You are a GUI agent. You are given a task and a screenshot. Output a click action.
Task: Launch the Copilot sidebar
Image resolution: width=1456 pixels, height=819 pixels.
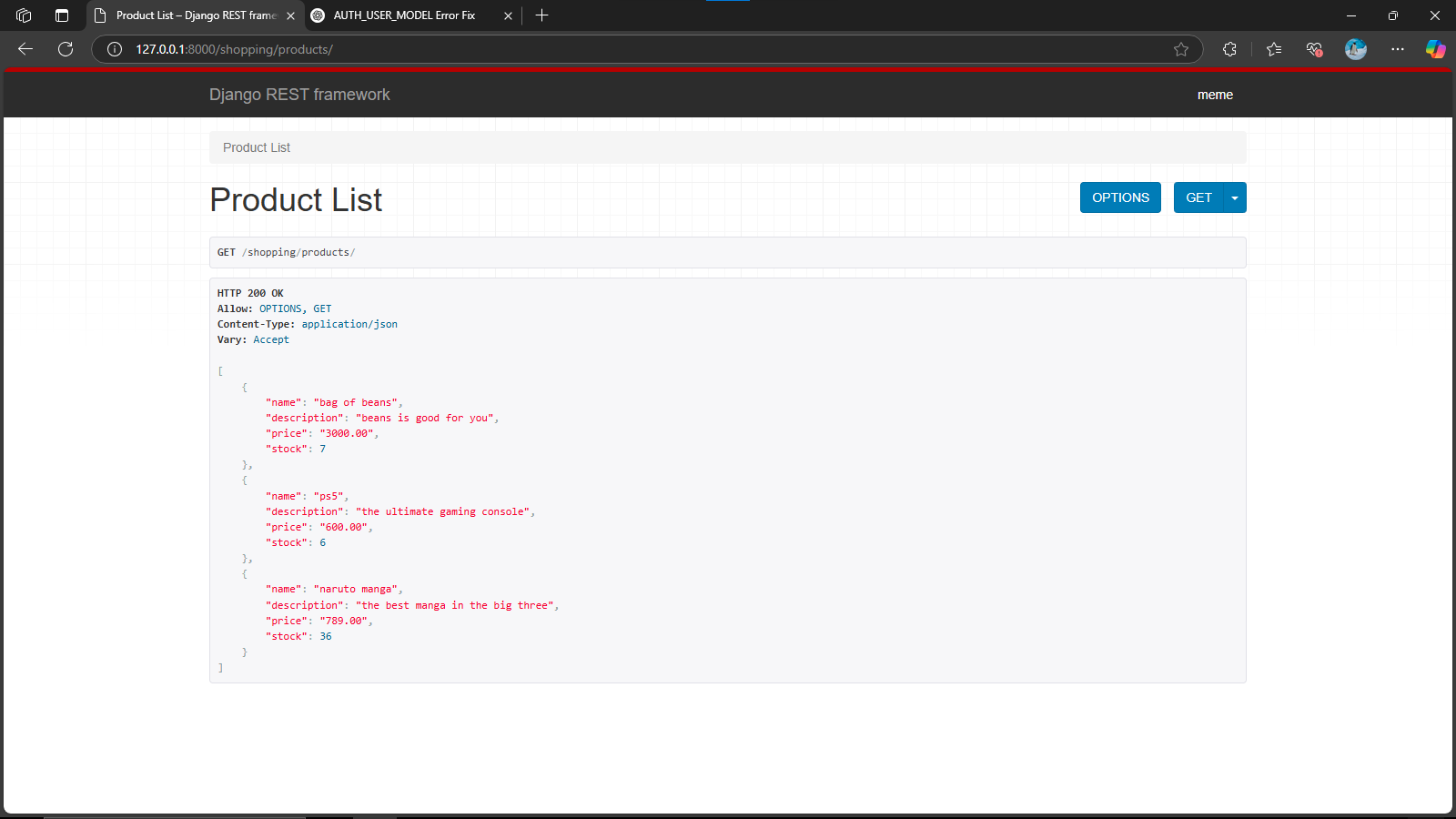(1436, 49)
